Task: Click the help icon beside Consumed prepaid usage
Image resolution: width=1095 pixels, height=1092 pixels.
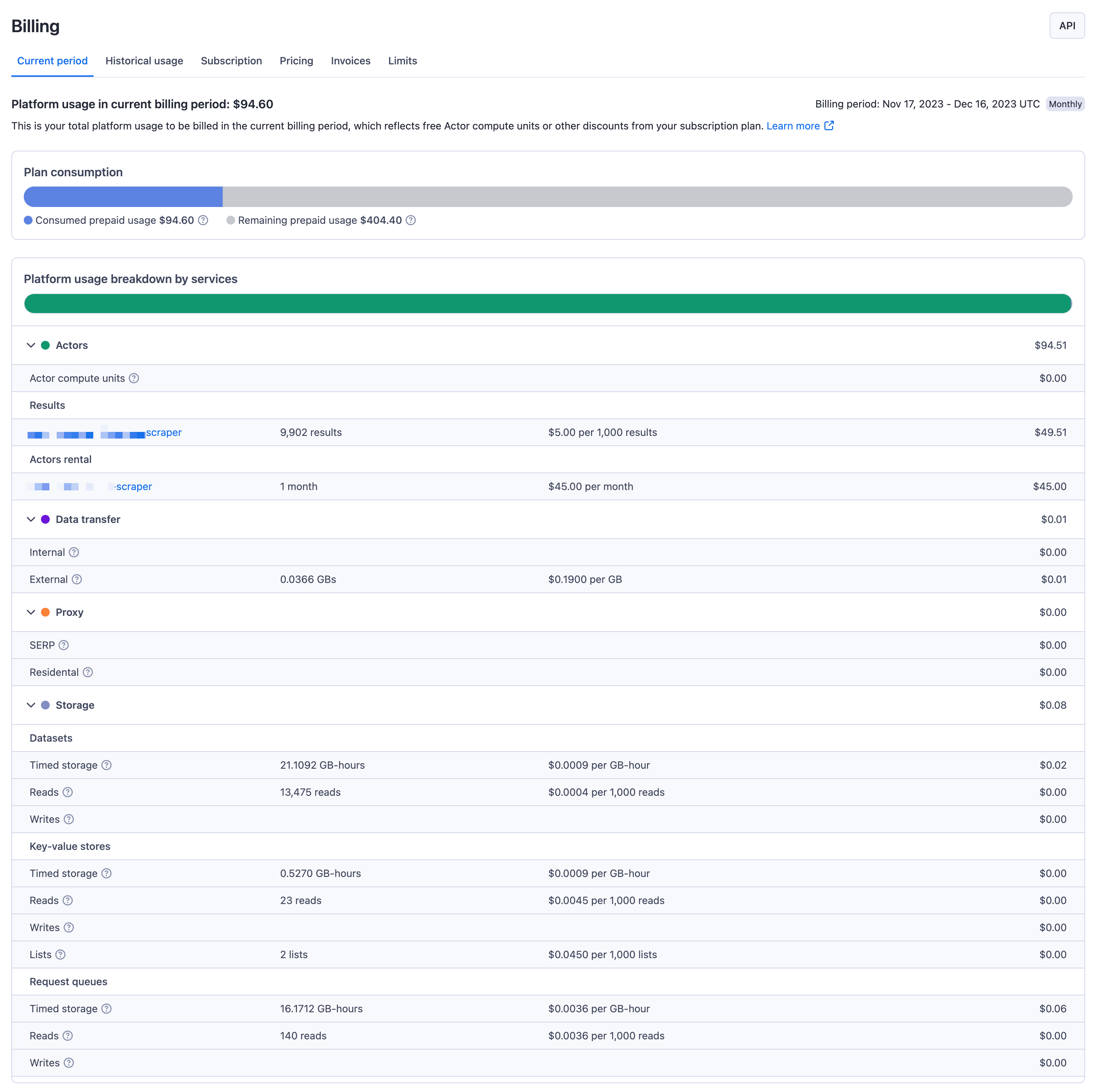Action: pyautogui.click(x=203, y=221)
